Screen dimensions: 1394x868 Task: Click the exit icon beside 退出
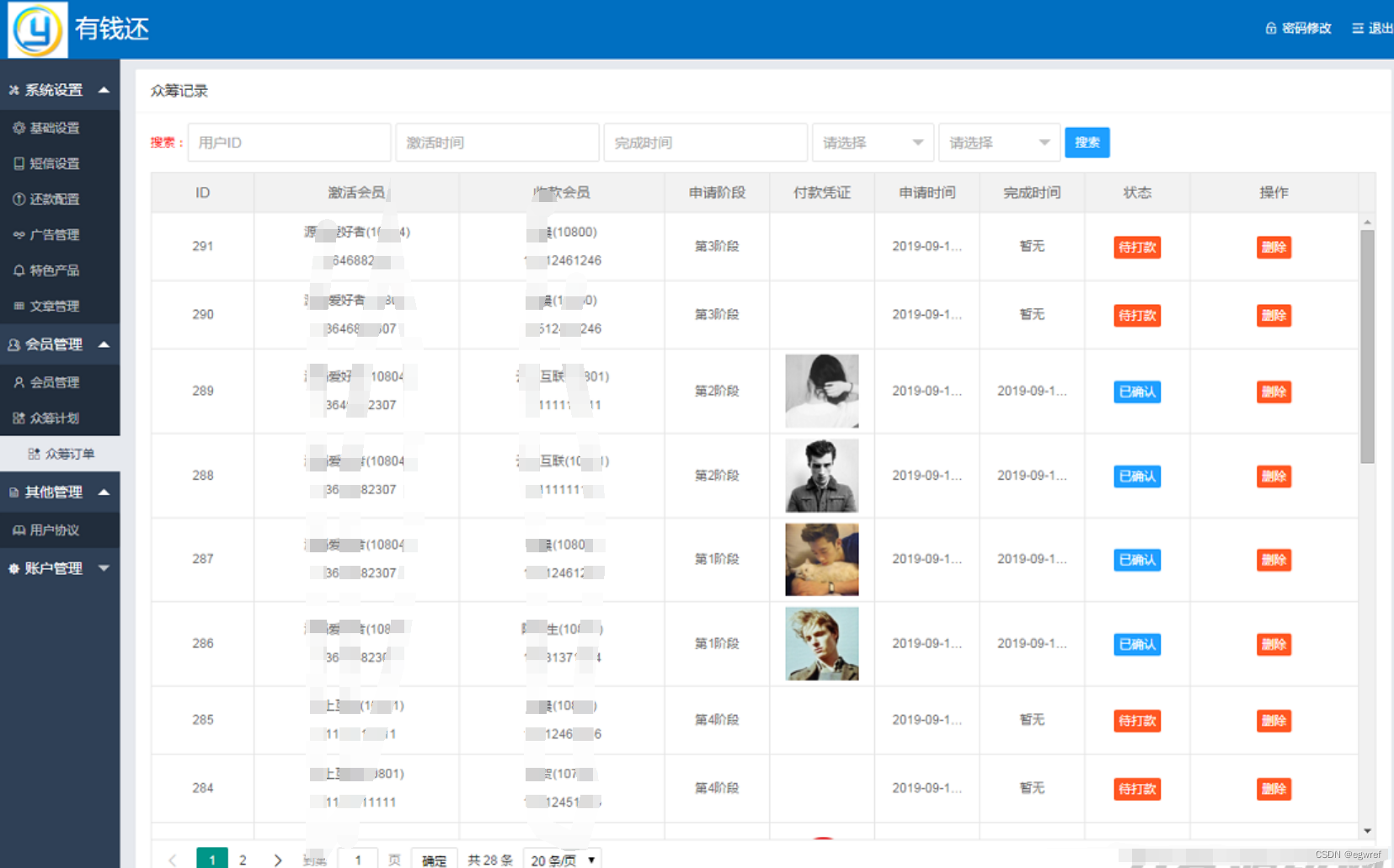(1358, 29)
